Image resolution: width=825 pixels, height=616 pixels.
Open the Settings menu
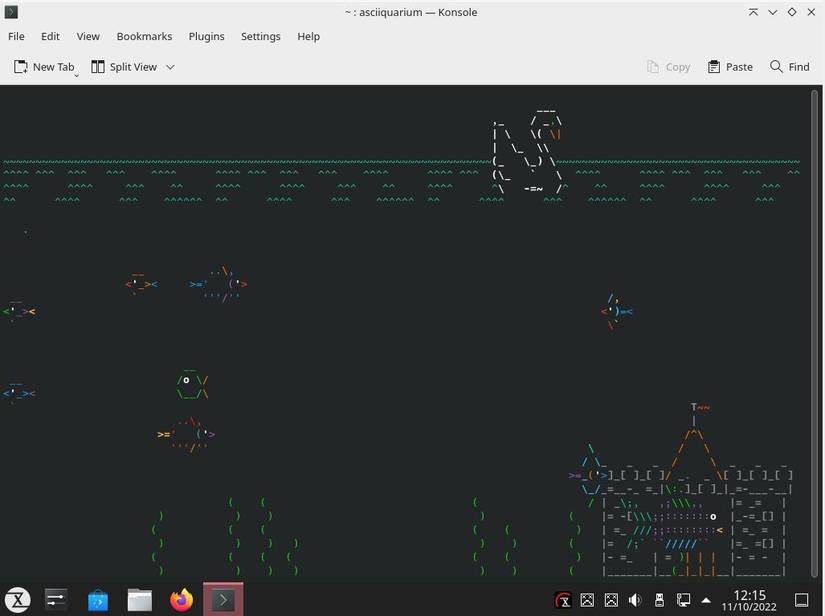tap(260, 36)
